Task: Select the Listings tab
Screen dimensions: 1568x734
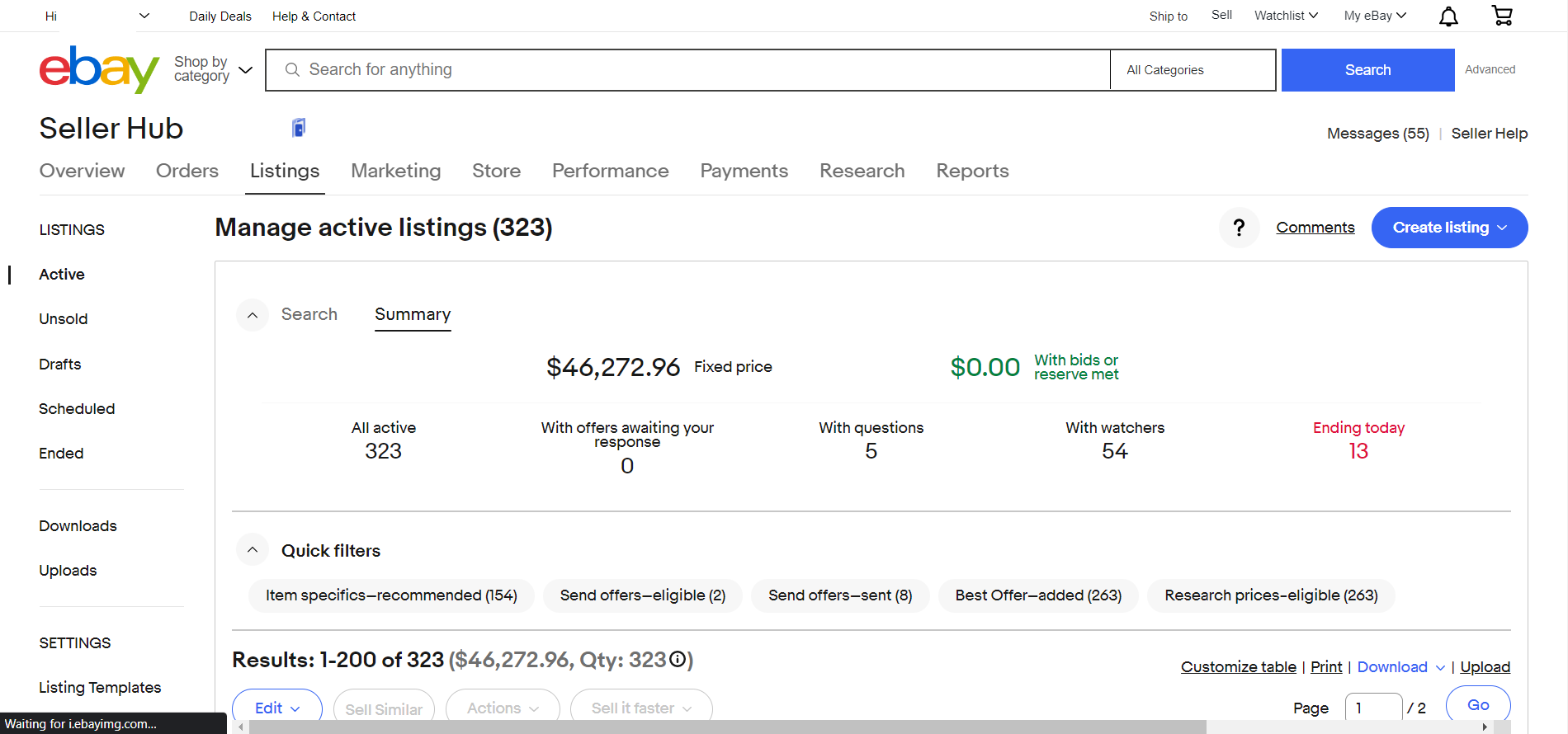Action: click(285, 171)
